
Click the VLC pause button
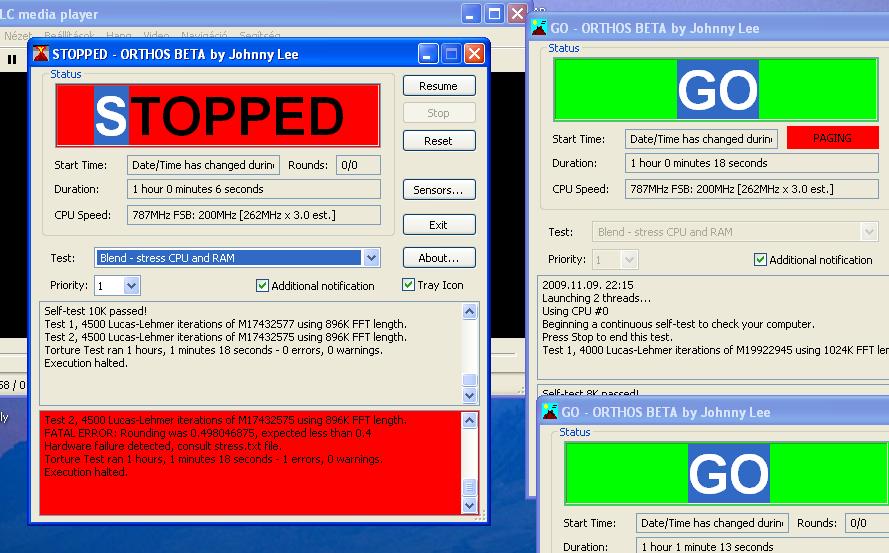(x=12, y=59)
